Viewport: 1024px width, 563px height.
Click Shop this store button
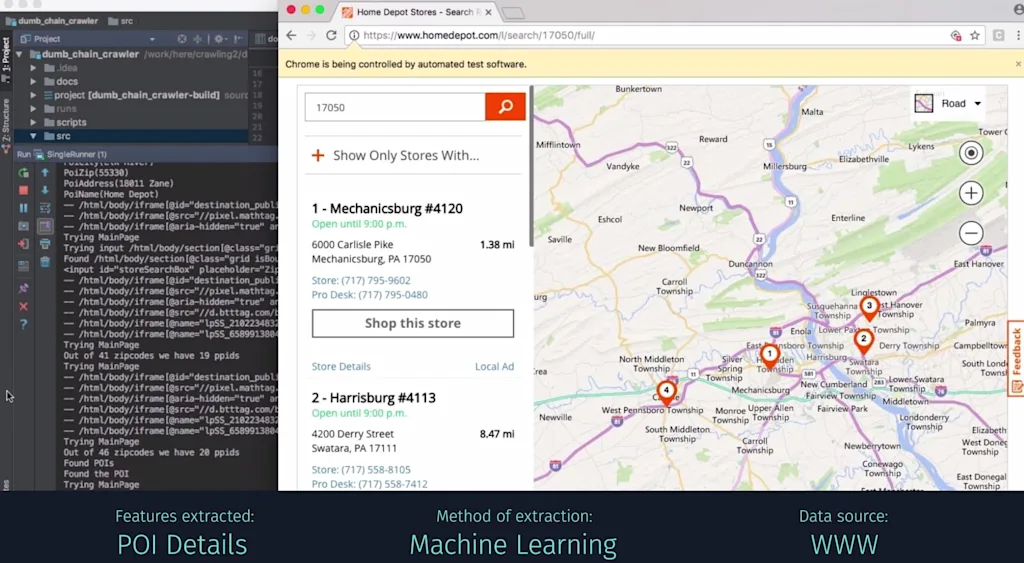click(413, 323)
